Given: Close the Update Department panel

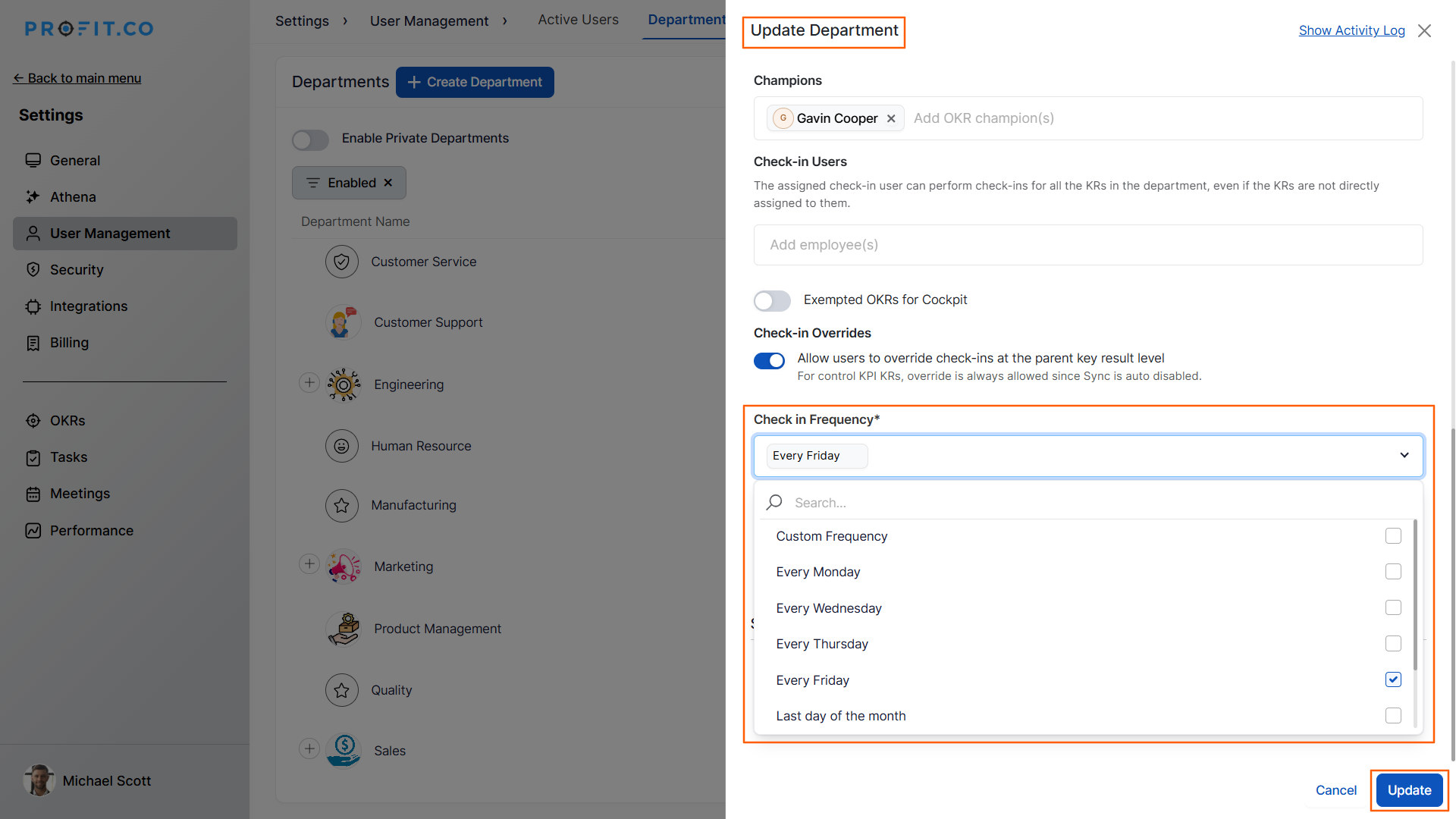Looking at the screenshot, I should click(x=1424, y=30).
